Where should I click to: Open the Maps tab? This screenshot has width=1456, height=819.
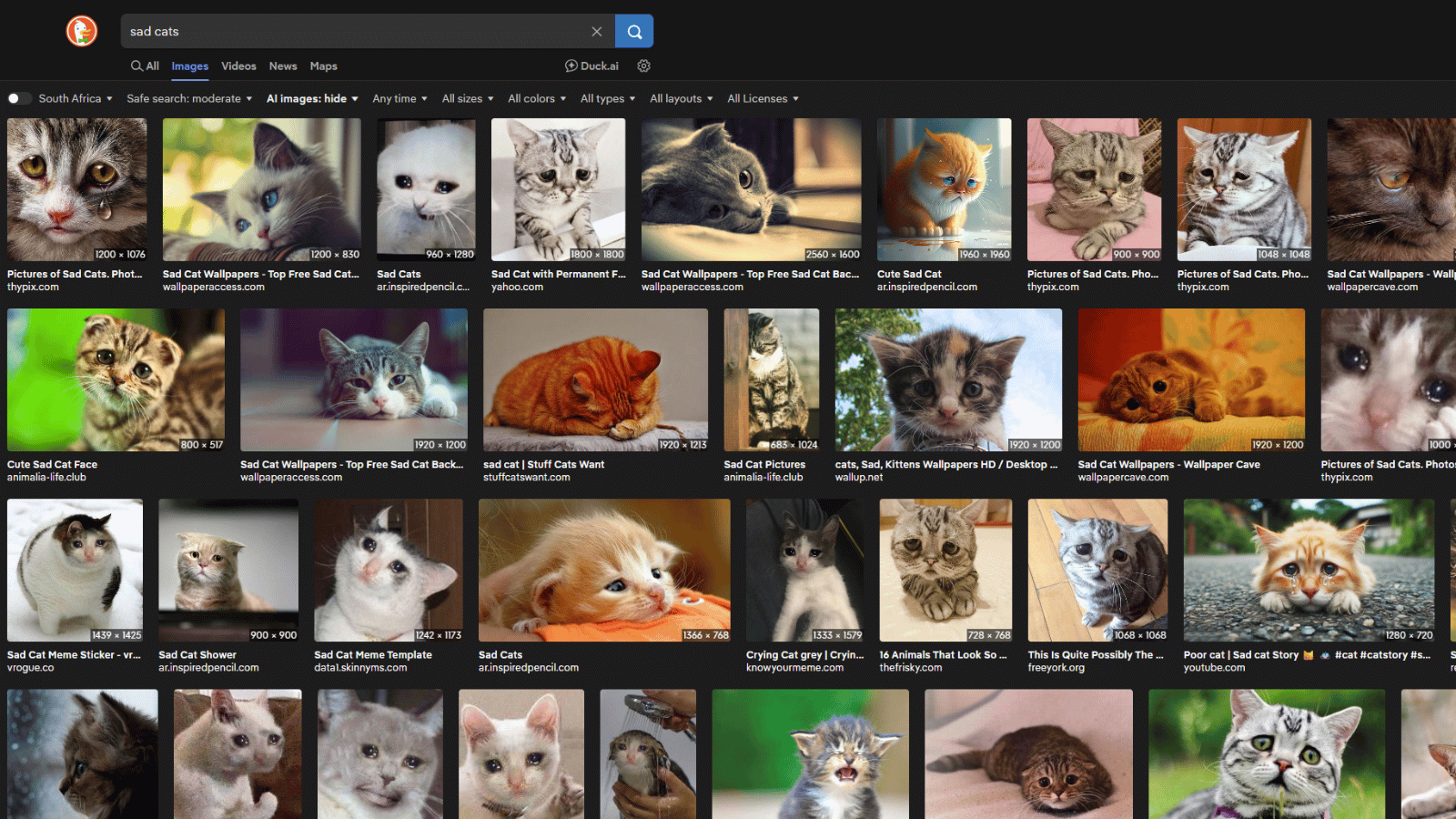(323, 66)
